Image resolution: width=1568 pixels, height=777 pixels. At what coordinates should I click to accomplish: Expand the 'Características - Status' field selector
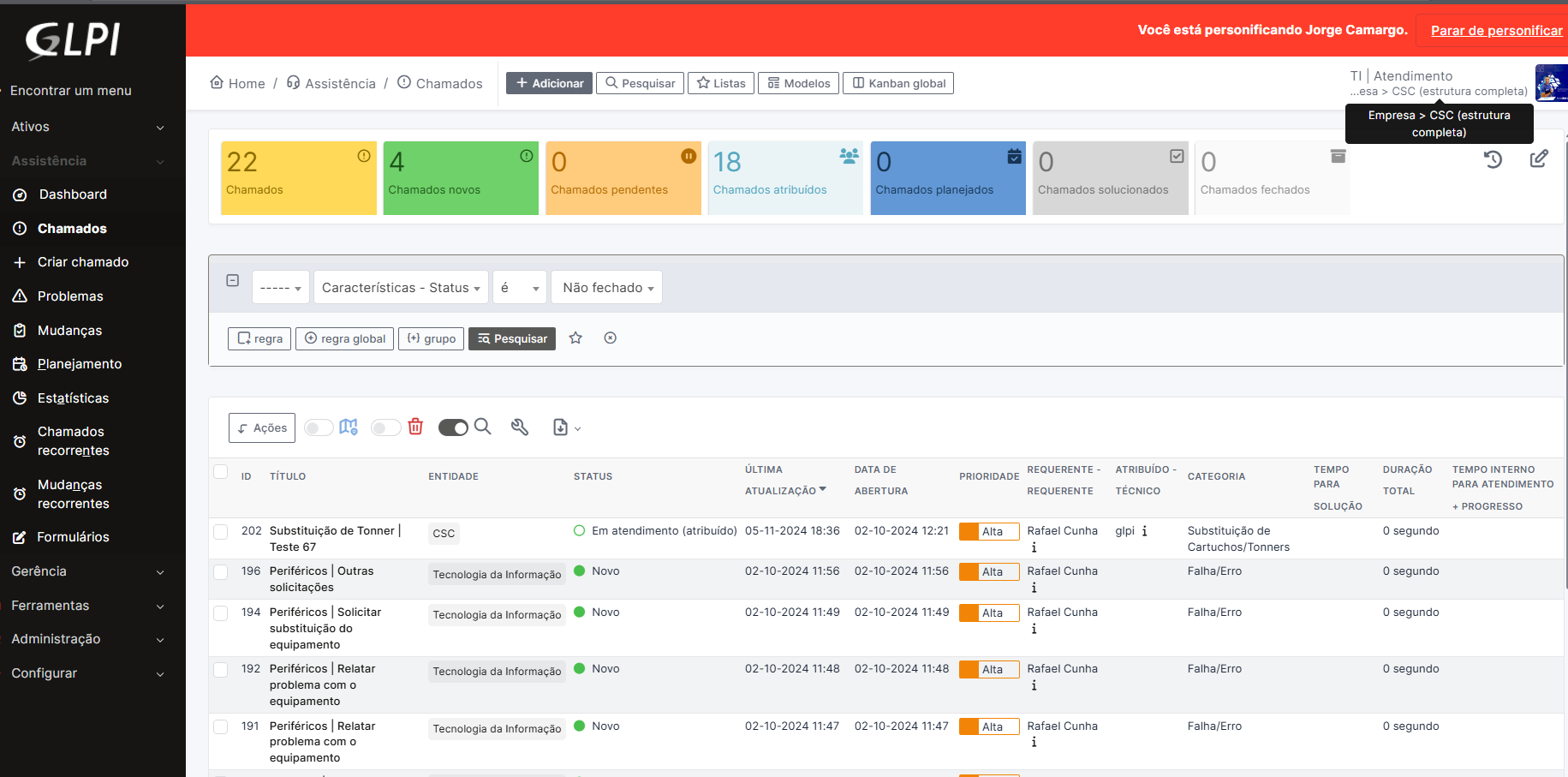[400, 287]
